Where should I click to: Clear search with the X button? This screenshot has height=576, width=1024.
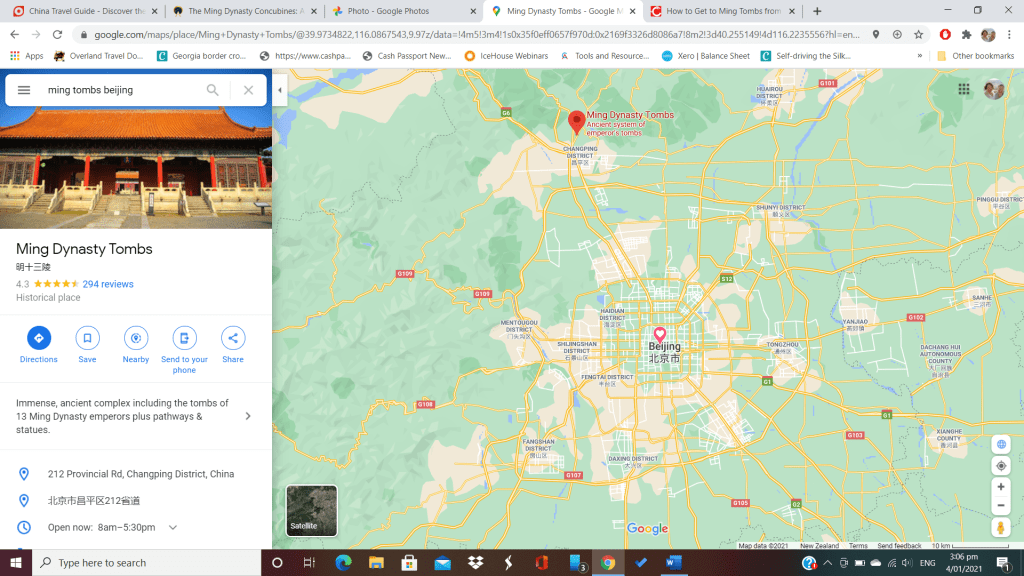248,90
